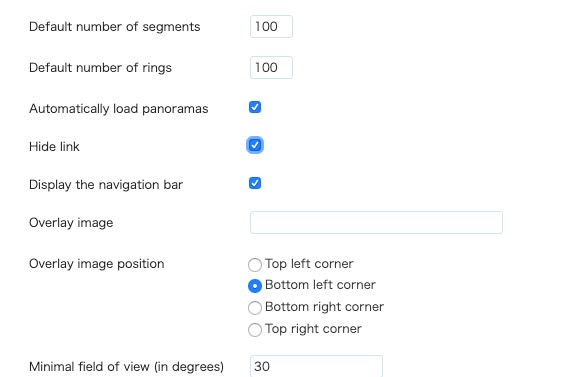
Task: Click the Automatically load panoramas label
Action: pyautogui.click(x=119, y=109)
